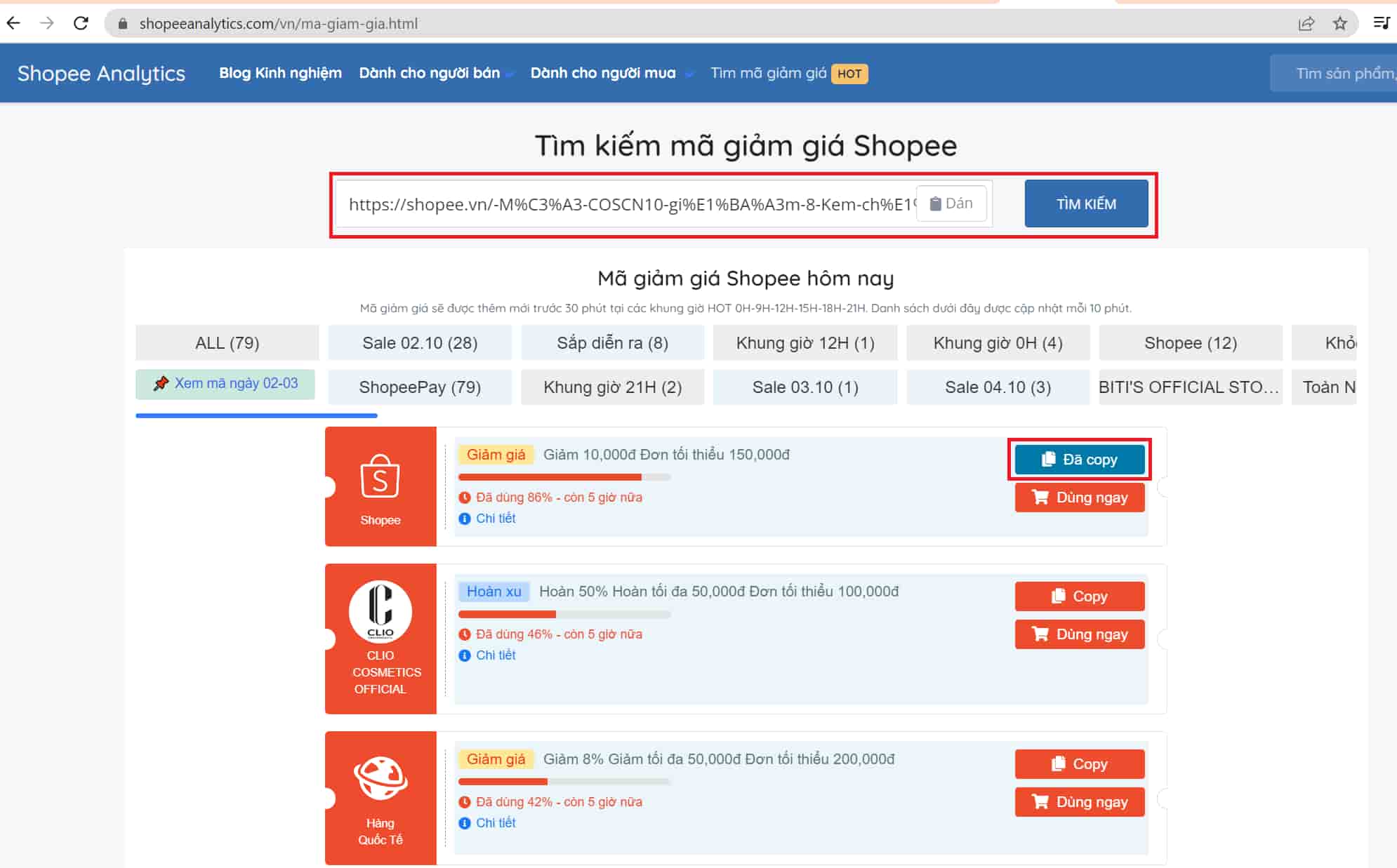
Task: Click 'Dùng ngay' for Hàng Quốc Tế voucher
Action: click(1079, 802)
